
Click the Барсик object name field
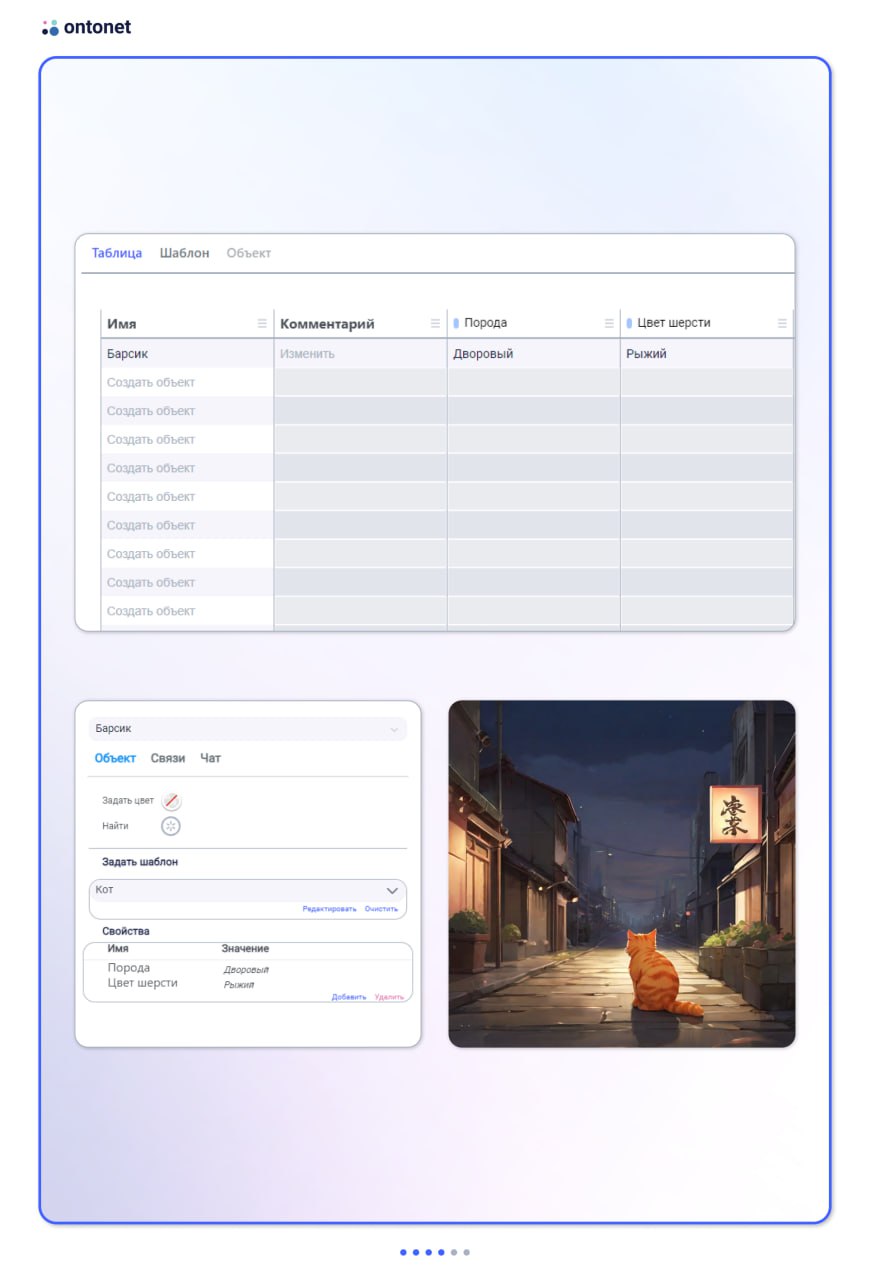pos(248,729)
